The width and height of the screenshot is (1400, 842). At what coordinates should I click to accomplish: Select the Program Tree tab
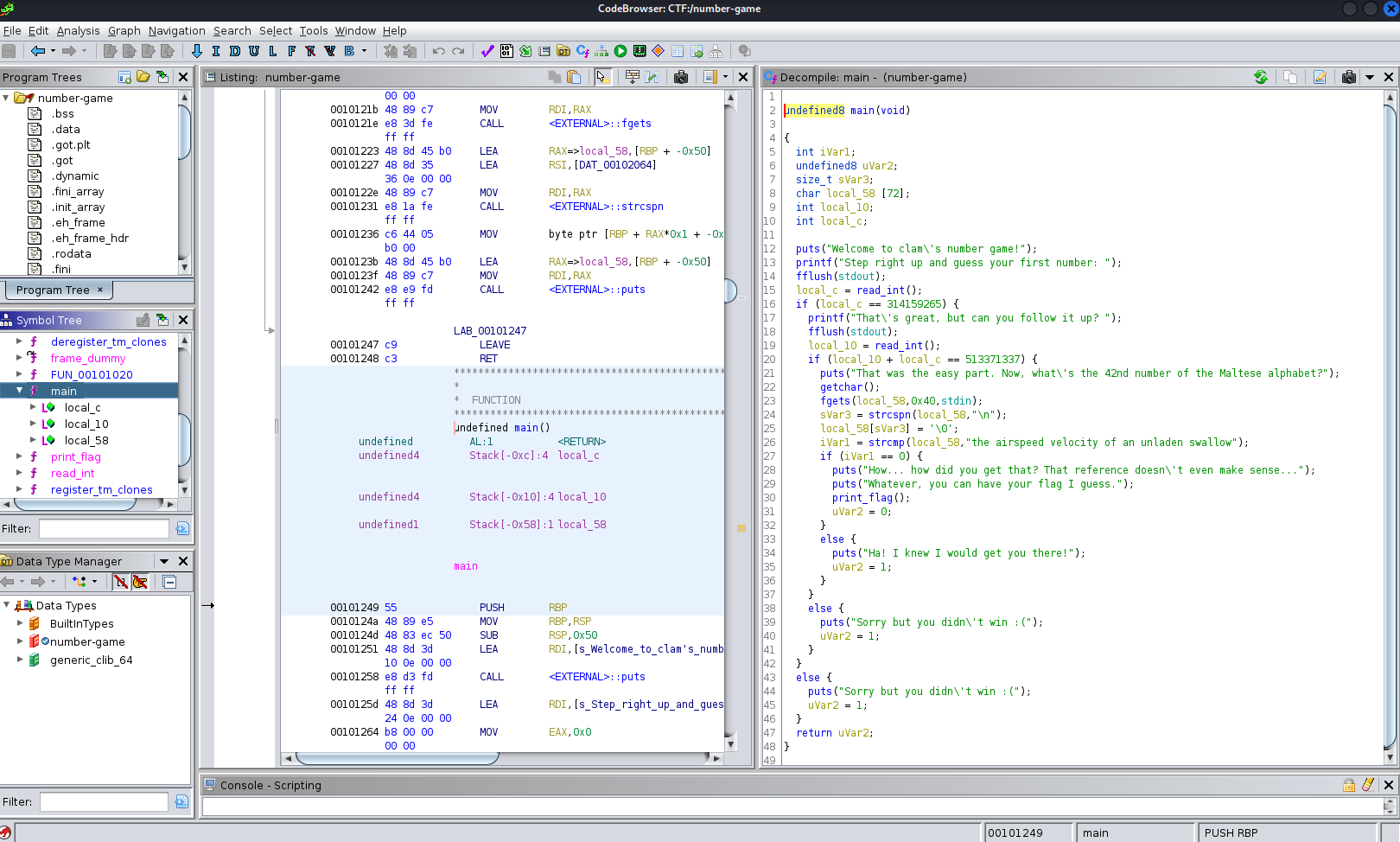point(54,290)
